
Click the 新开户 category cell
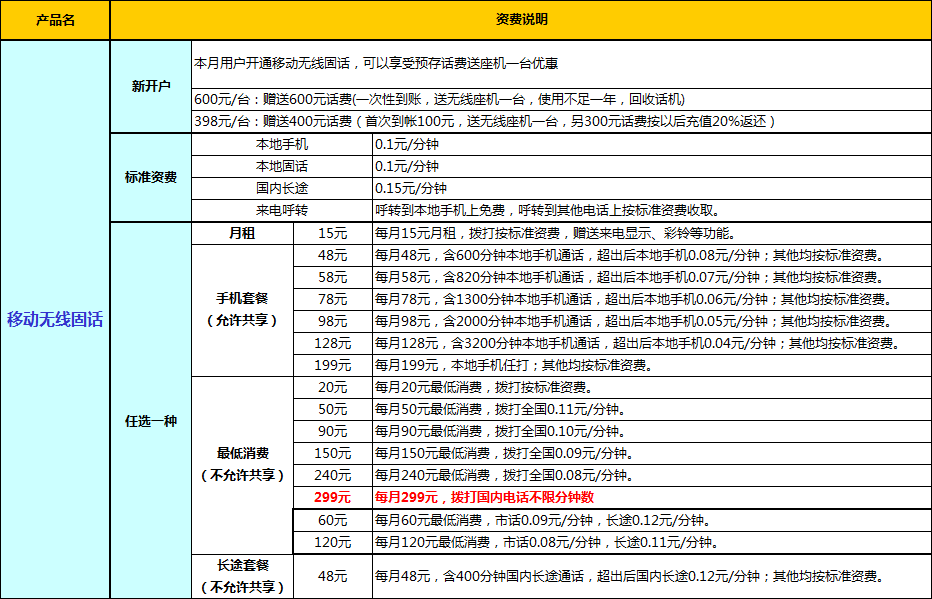point(151,87)
